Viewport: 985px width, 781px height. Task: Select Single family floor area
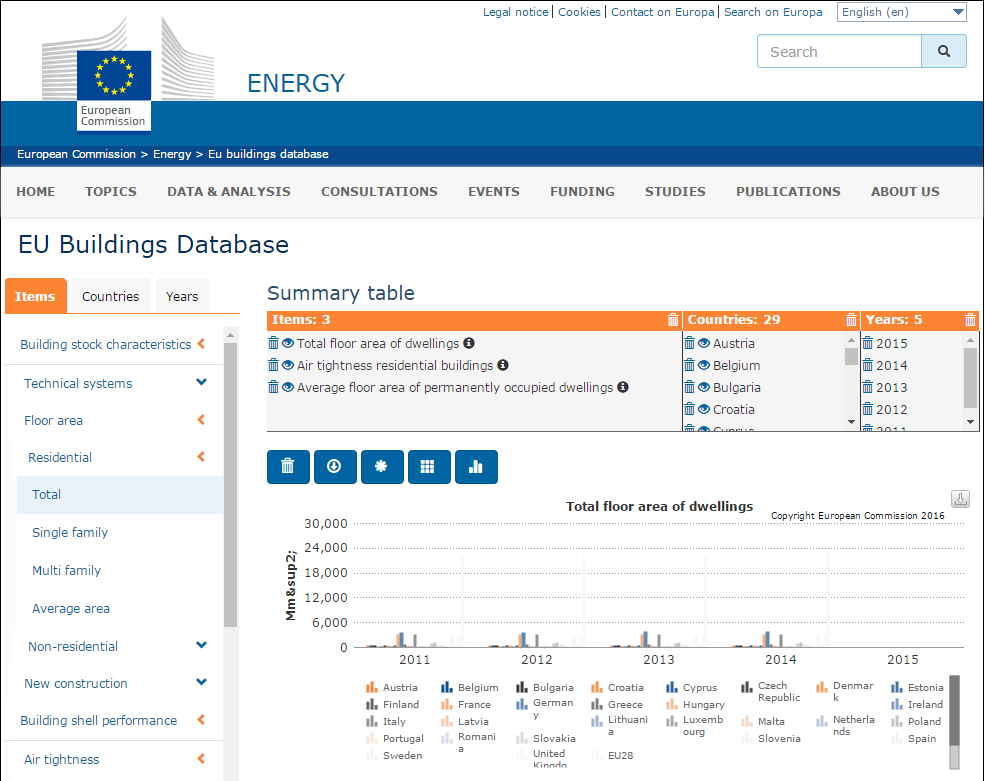[70, 532]
